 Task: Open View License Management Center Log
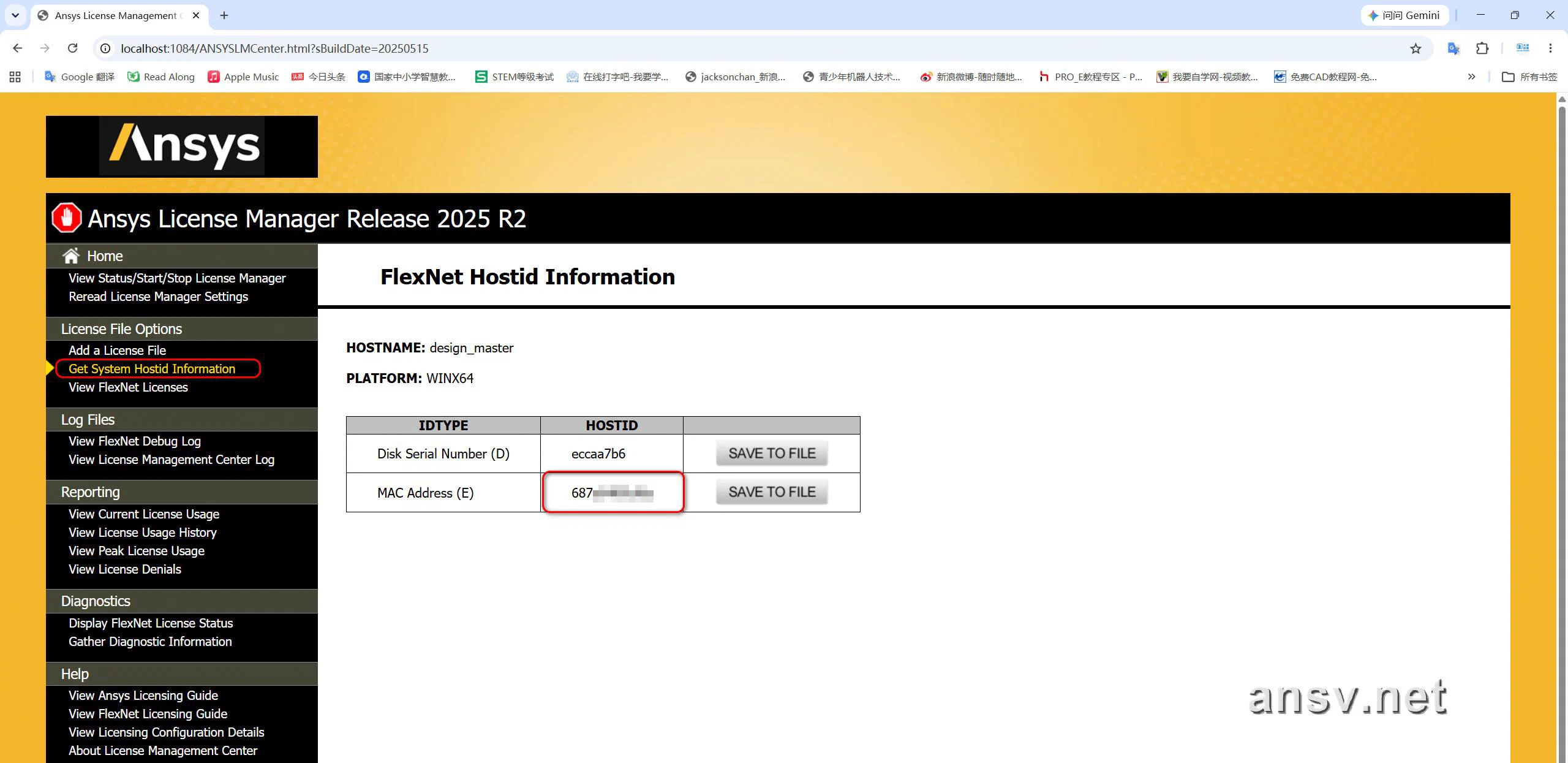(171, 460)
